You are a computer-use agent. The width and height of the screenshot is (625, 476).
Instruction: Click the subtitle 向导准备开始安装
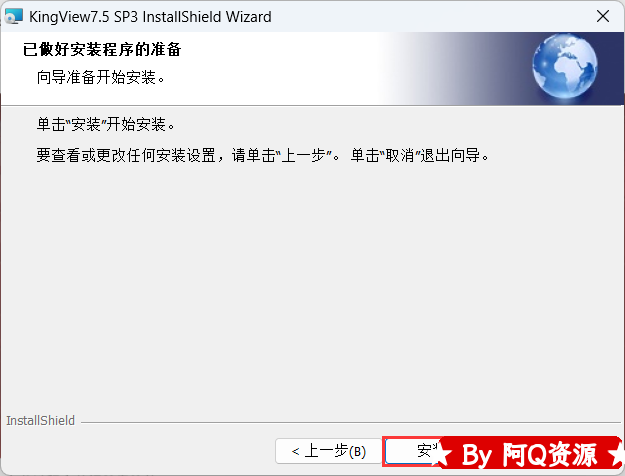[x=101, y=77]
